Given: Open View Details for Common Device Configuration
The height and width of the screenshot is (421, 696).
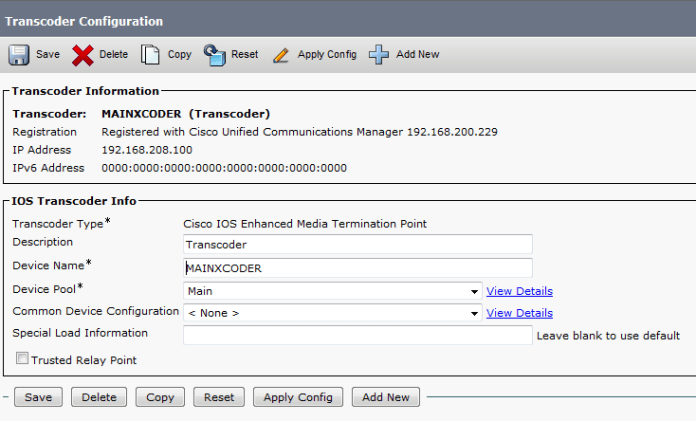Looking at the screenshot, I should pos(519,313).
